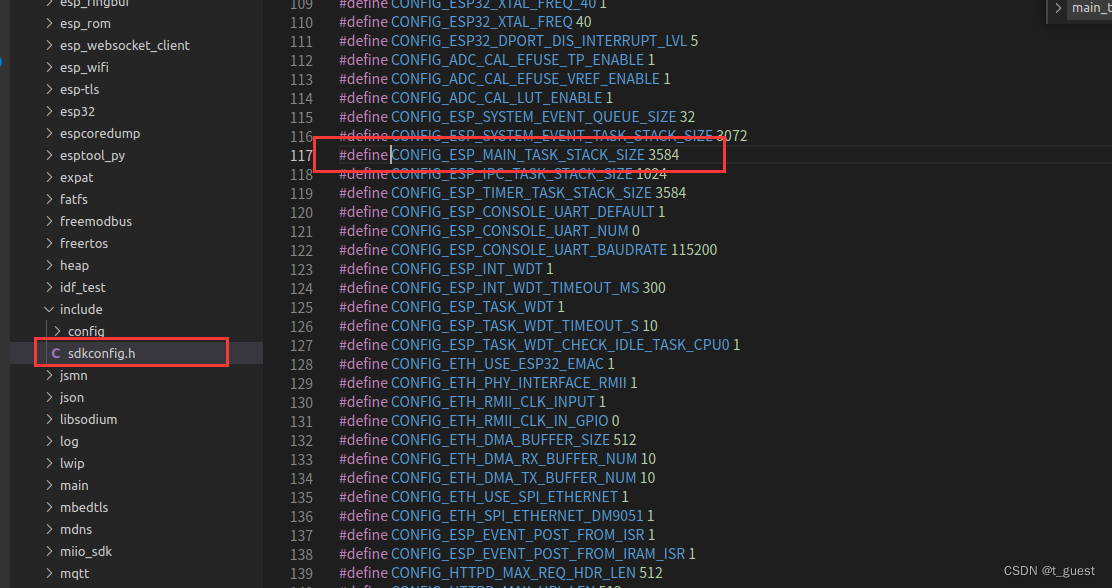Click CONFIG_ETH_DMA_TX_BUFFER_NUM on line 134
Screen dimensions: 1112x588
pyautogui.click(x=513, y=478)
